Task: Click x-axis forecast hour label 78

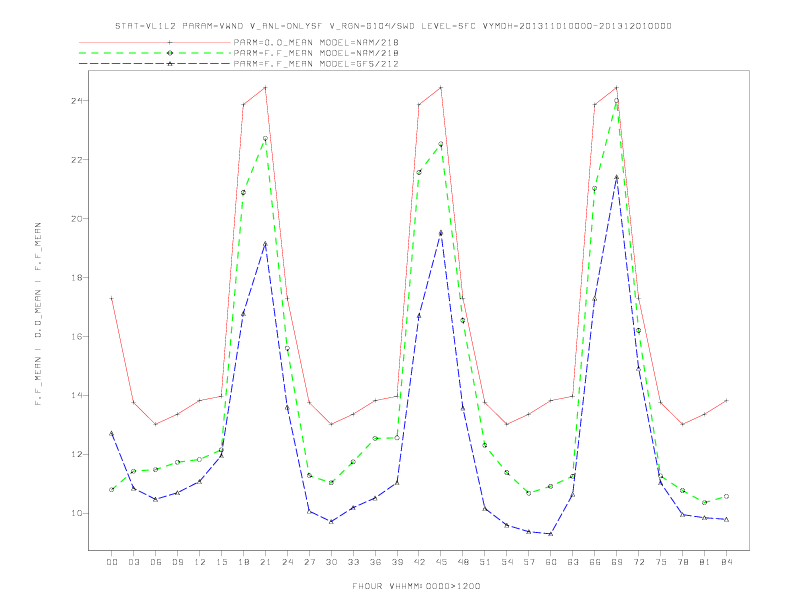Action: click(x=683, y=562)
